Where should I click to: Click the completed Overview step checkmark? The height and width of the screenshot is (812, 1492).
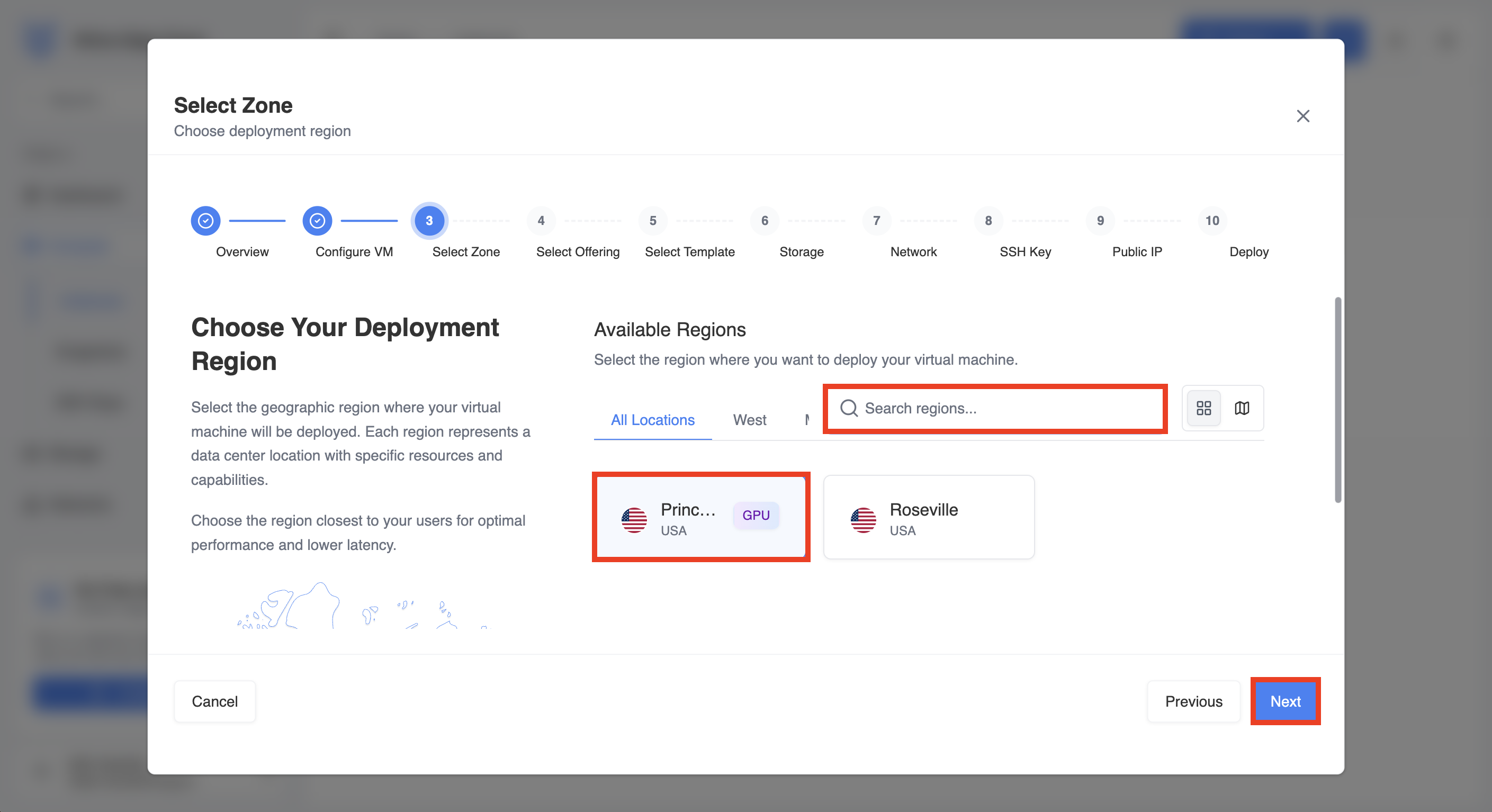click(205, 221)
